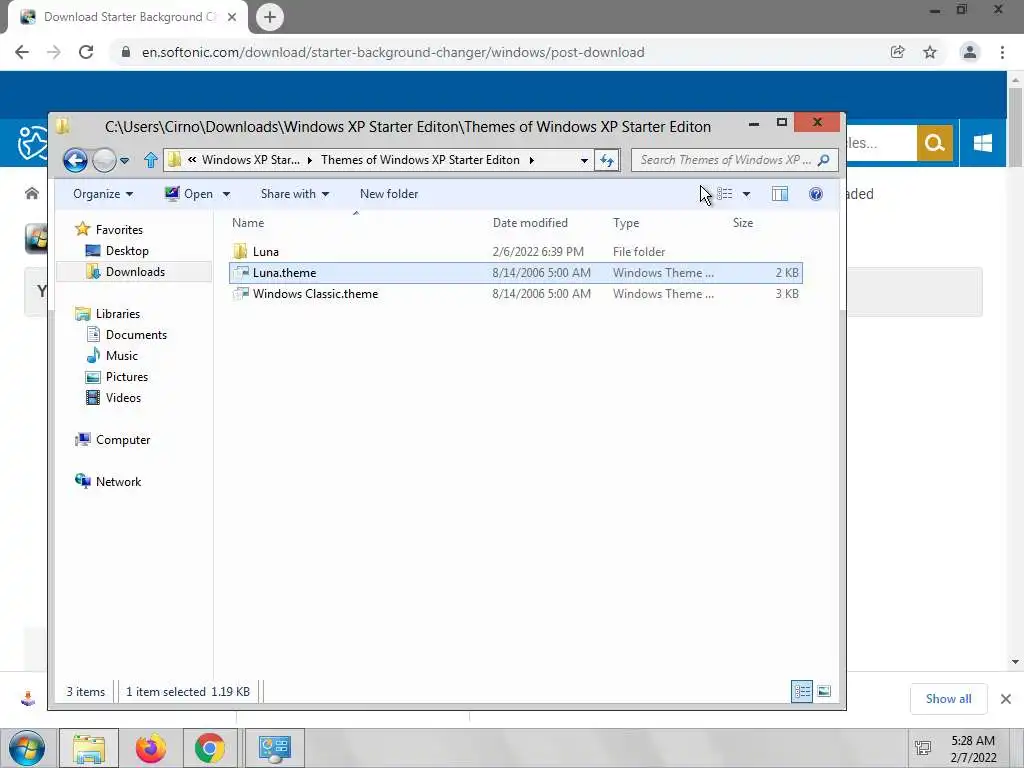This screenshot has height=768, width=1024.
Task: Click Open toolbar button
Action: click(189, 194)
